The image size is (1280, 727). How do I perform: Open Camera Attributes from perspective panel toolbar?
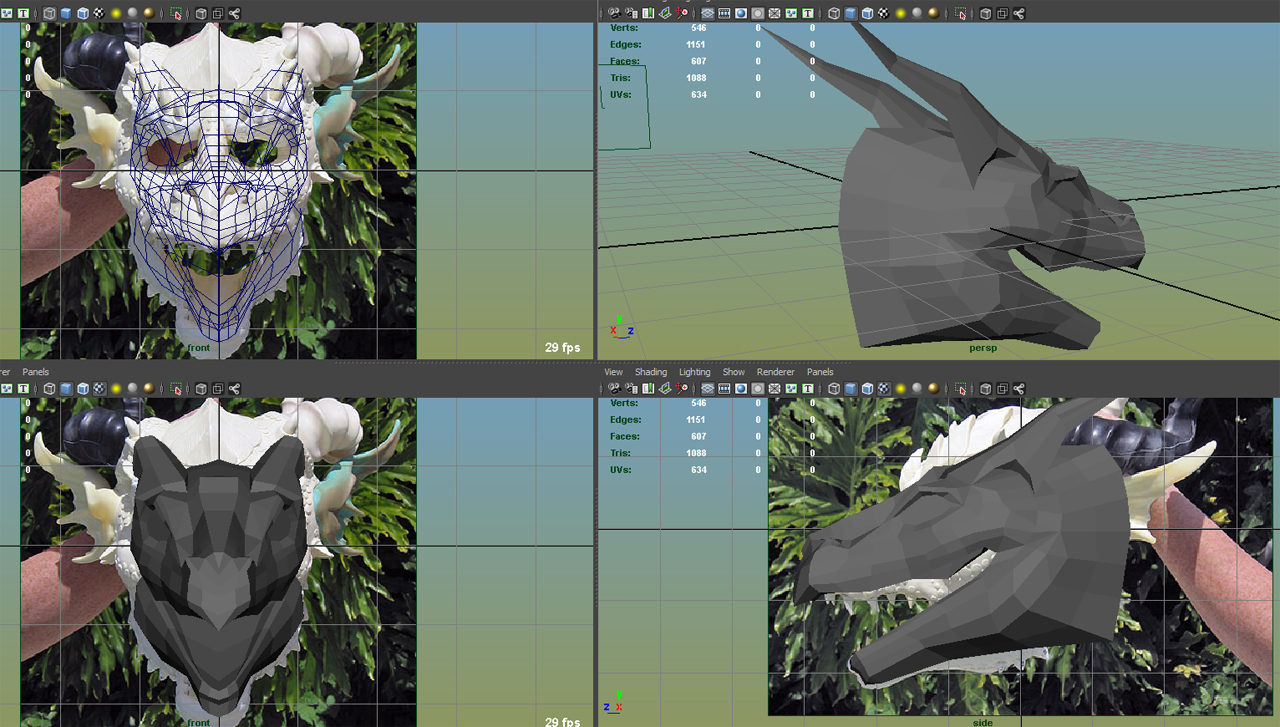point(631,14)
